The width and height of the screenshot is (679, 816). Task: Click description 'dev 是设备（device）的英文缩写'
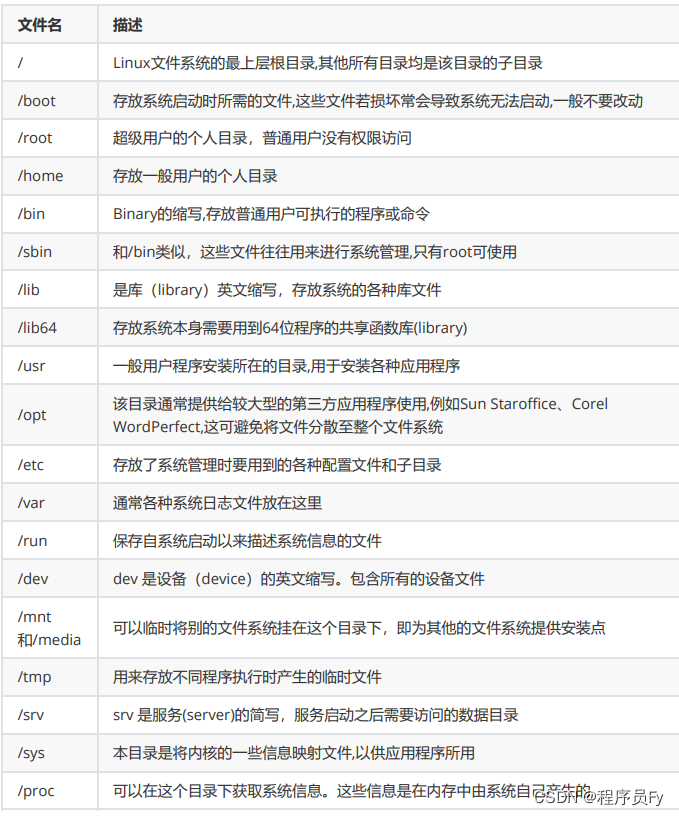click(299, 579)
